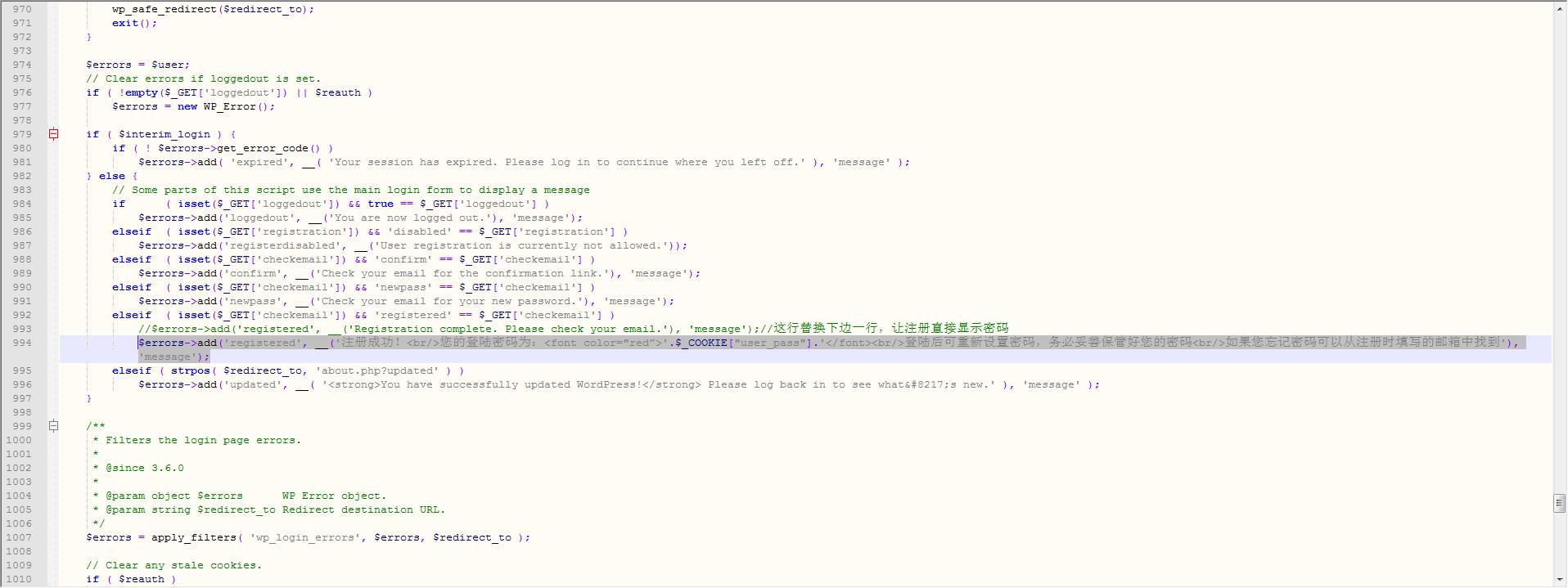1568x588 pixels.
Task: Click the scrollbar up arrow
Action: [x=1559, y=7]
